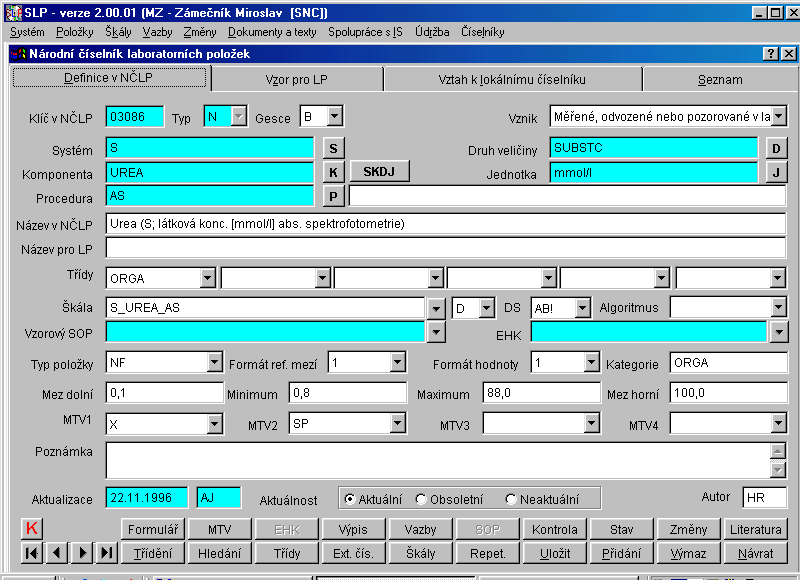Viewport: 800px width, 580px height.
Task: Click the red K icon button
Action: coord(31,529)
